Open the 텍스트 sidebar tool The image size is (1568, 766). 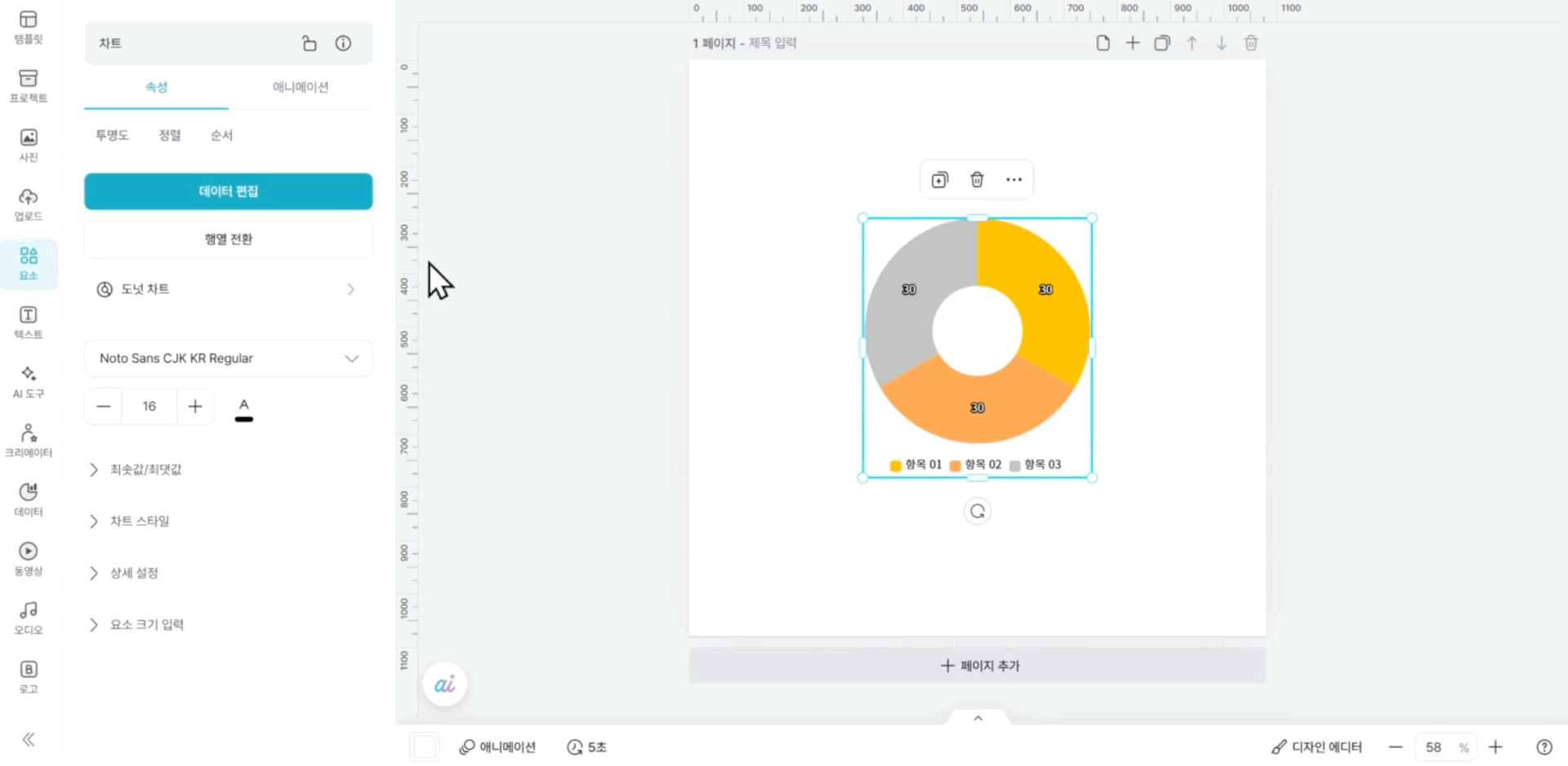(29, 323)
